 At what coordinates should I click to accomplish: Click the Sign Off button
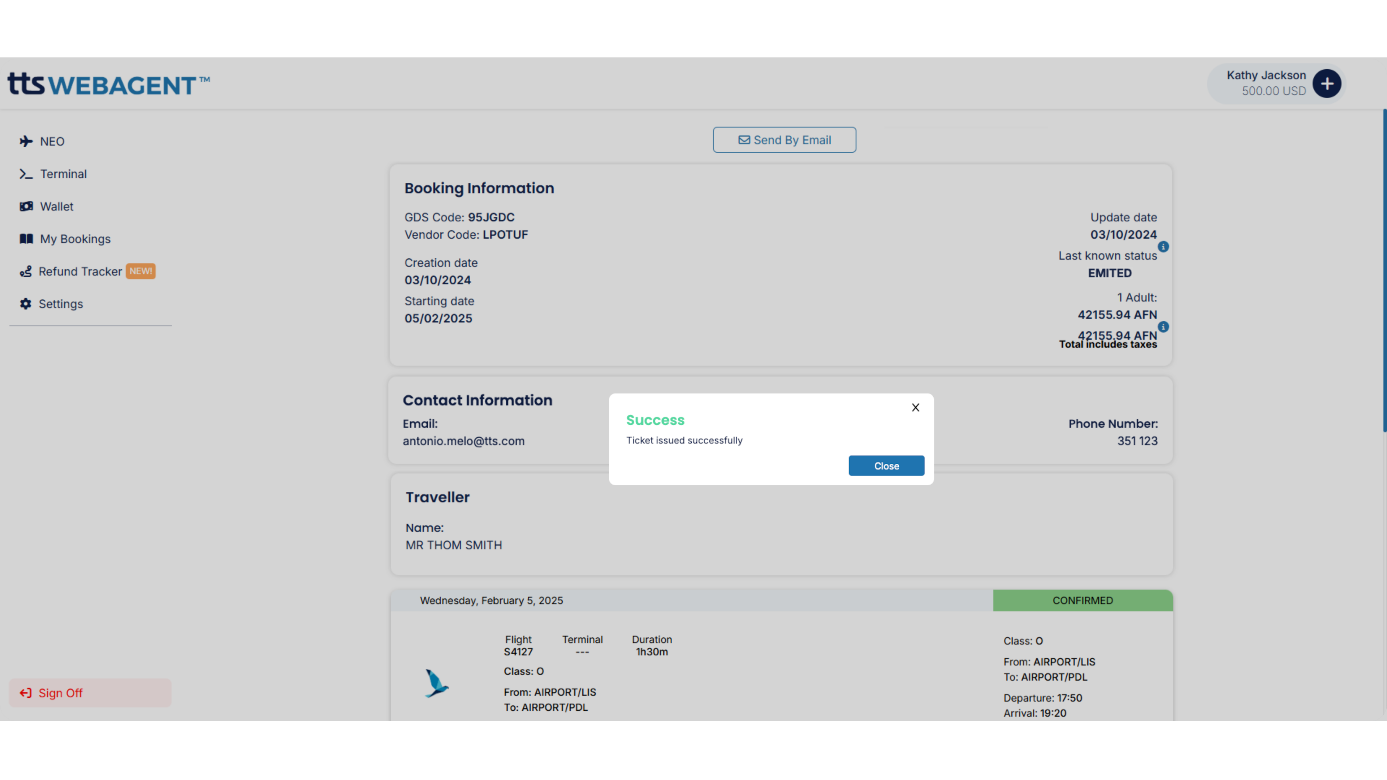point(90,693)
